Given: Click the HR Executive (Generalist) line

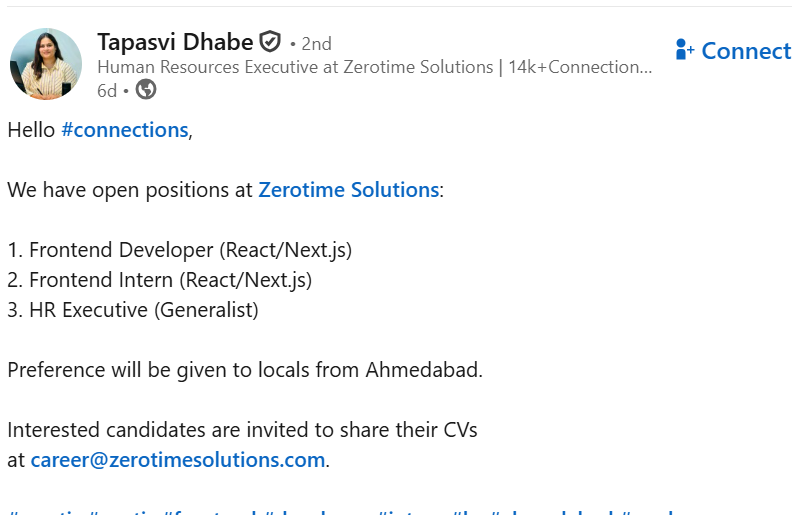Looking at the screenshot, I should point(133,310).
